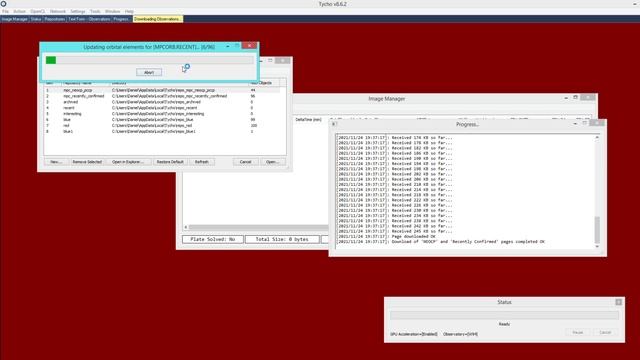Minimize the Image Manager window
This screenshot has height=360, width=640.
566,98
